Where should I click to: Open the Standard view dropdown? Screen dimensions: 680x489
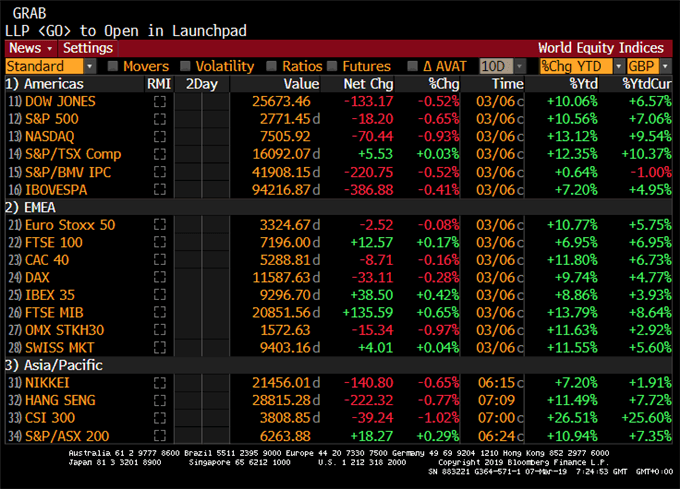pos(50,66)
